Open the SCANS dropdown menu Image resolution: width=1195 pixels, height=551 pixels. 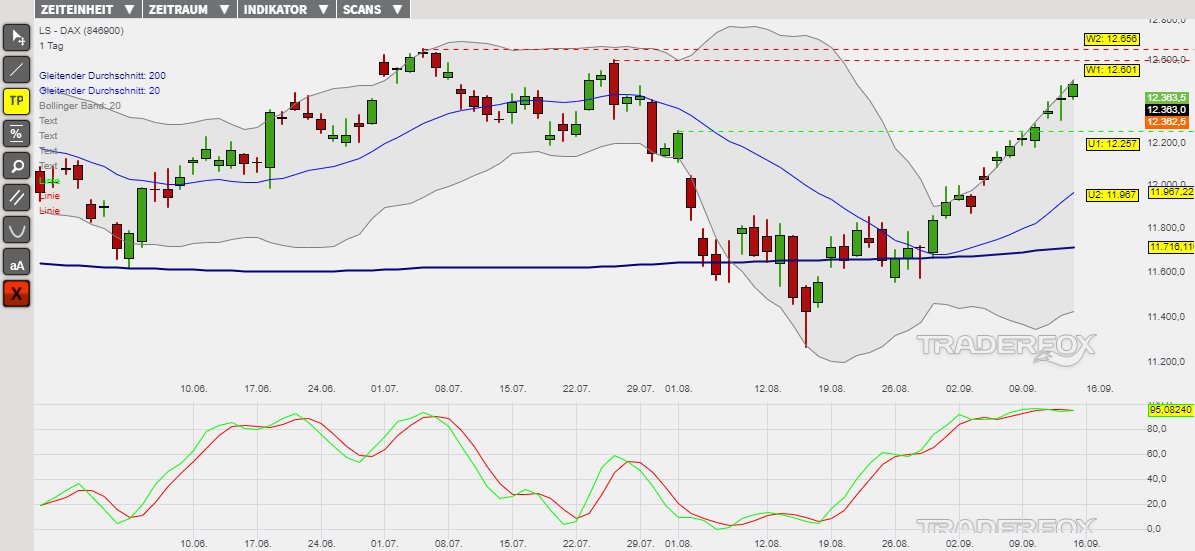(x=373, y=9)
